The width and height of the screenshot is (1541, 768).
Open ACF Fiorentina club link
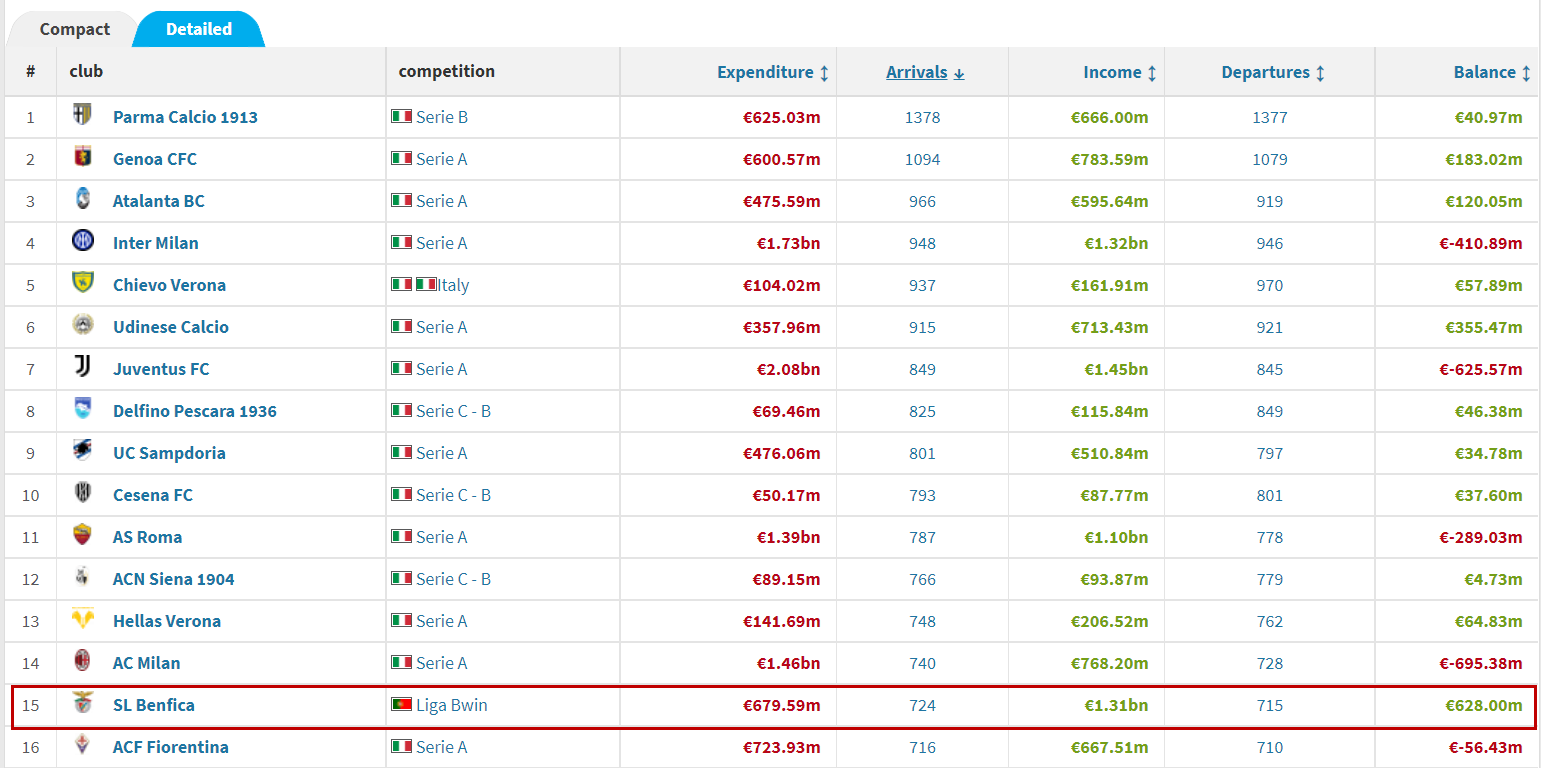[x=171, y=747]
